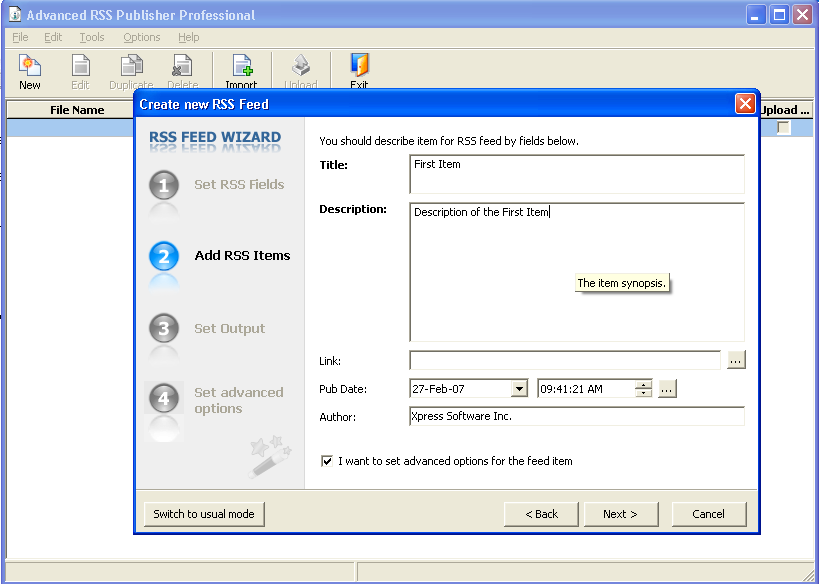Toggle the Upload column checkbox in the main window
Screen dimensions: 819x584
coord(783,127)
